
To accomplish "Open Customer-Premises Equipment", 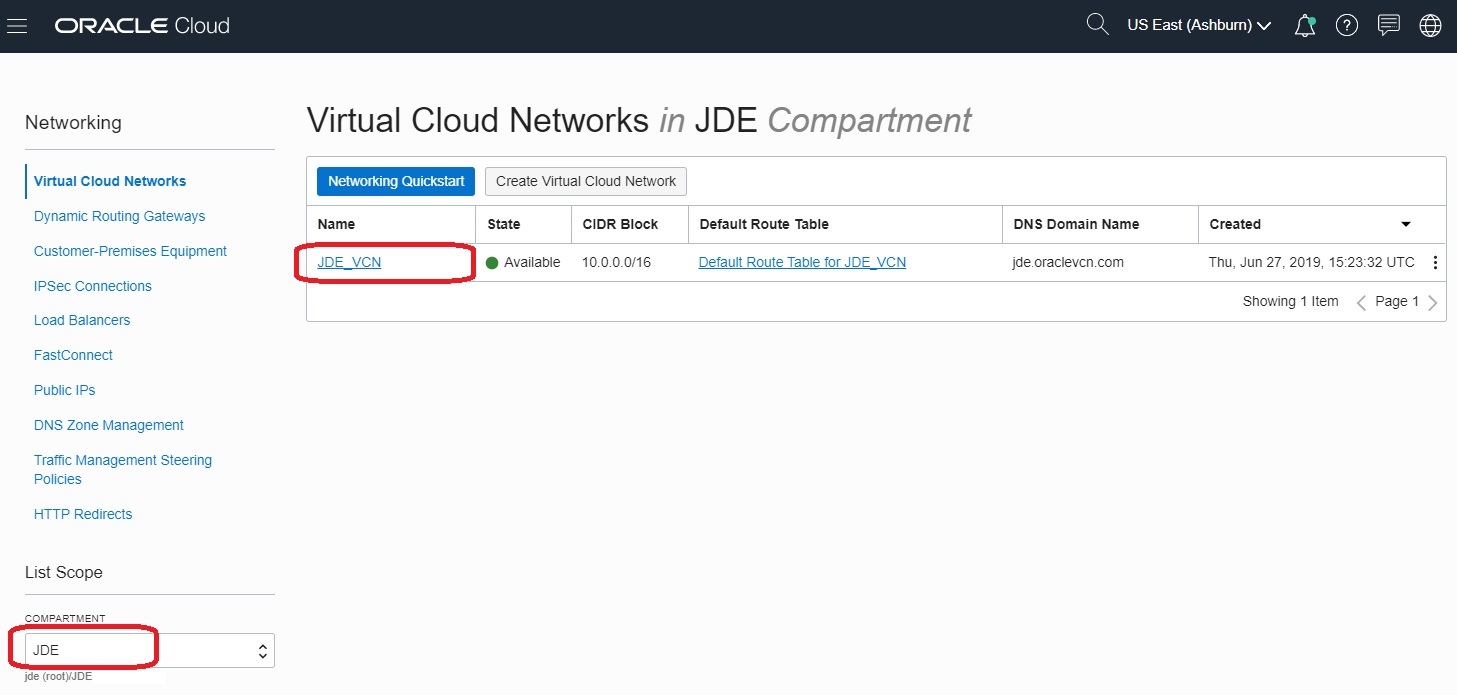I will (130, 251).
